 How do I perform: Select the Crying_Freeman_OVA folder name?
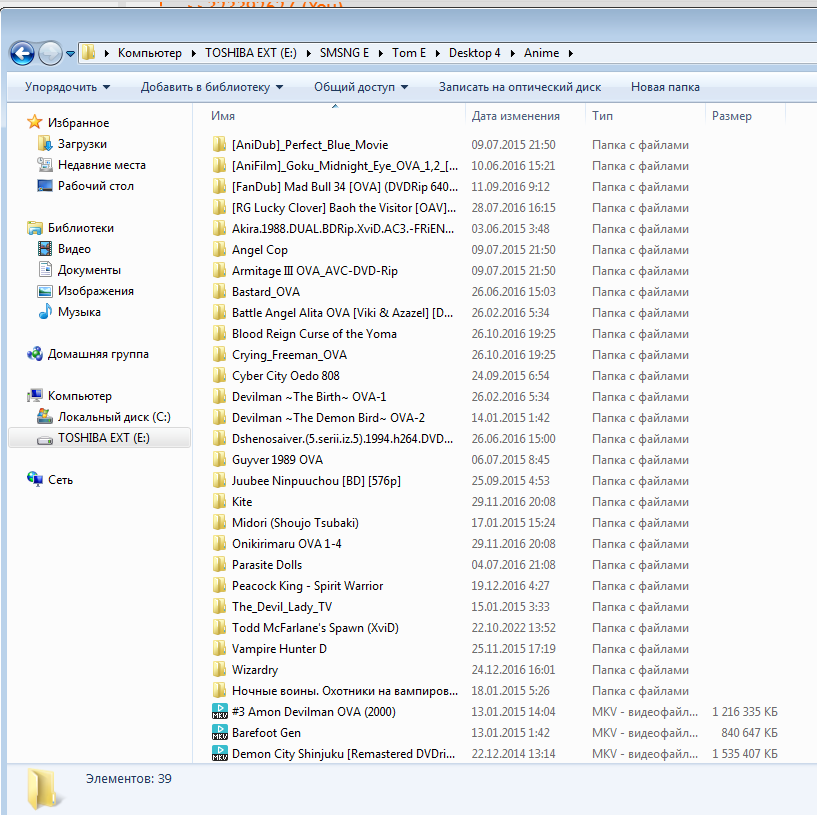289,355
